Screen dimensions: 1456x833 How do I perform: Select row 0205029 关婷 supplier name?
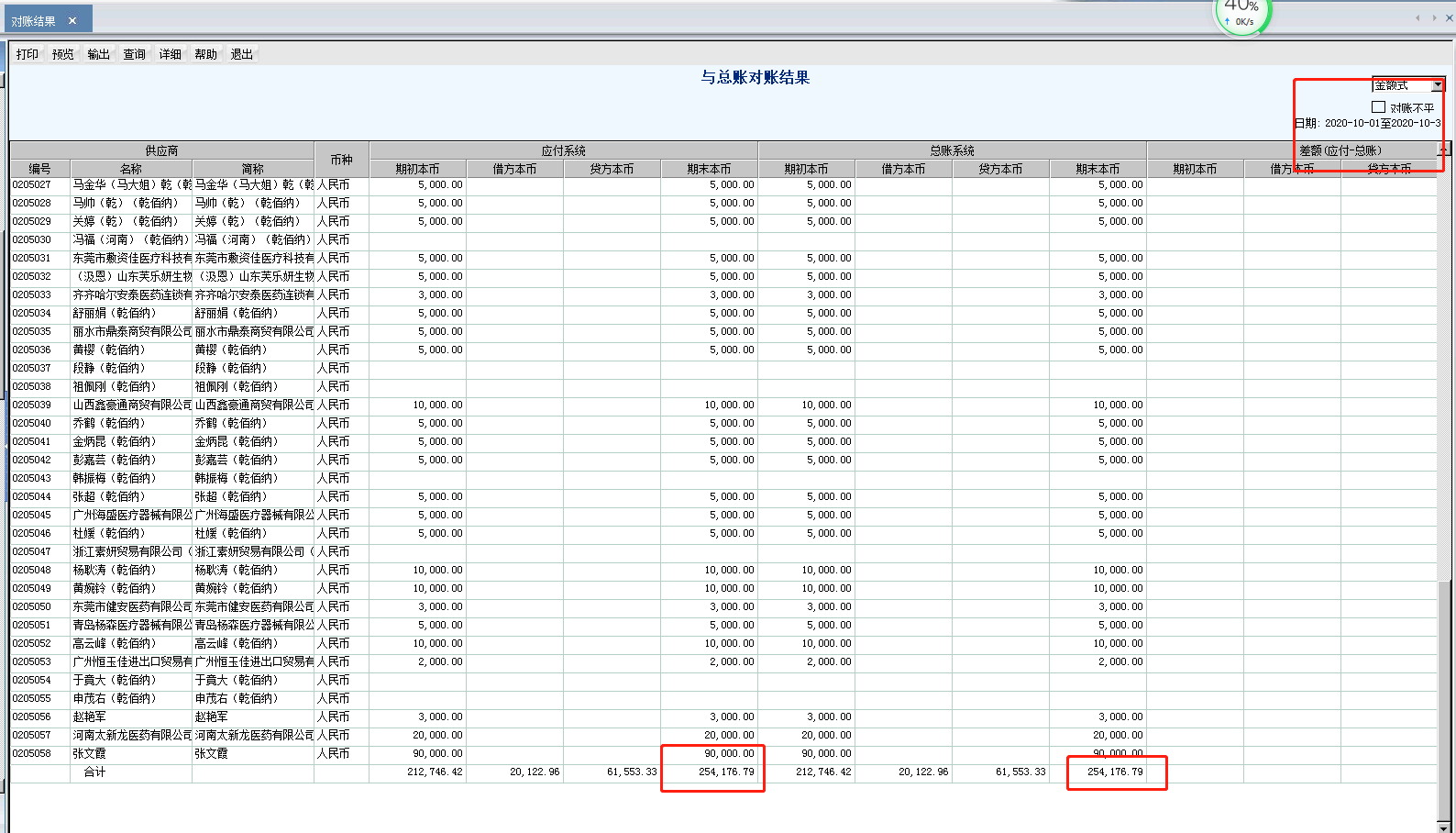pos(131,221)
